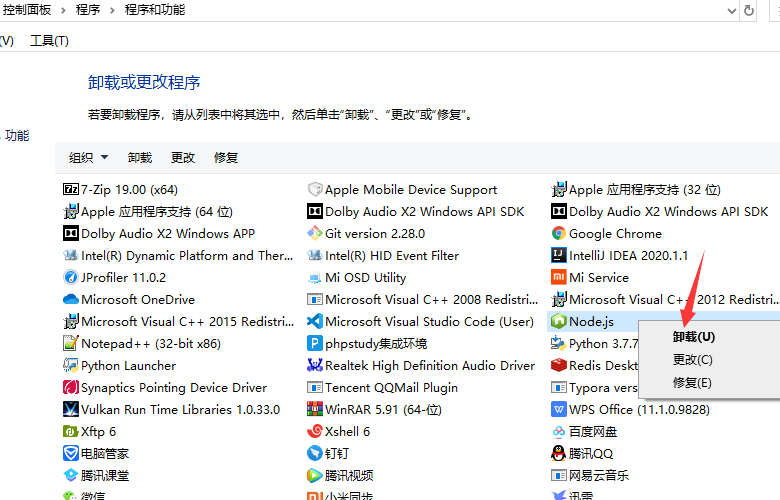The image size is (780, 500).
Task: Choose 卸载(U) in the context menu
Action: point(693,337)
